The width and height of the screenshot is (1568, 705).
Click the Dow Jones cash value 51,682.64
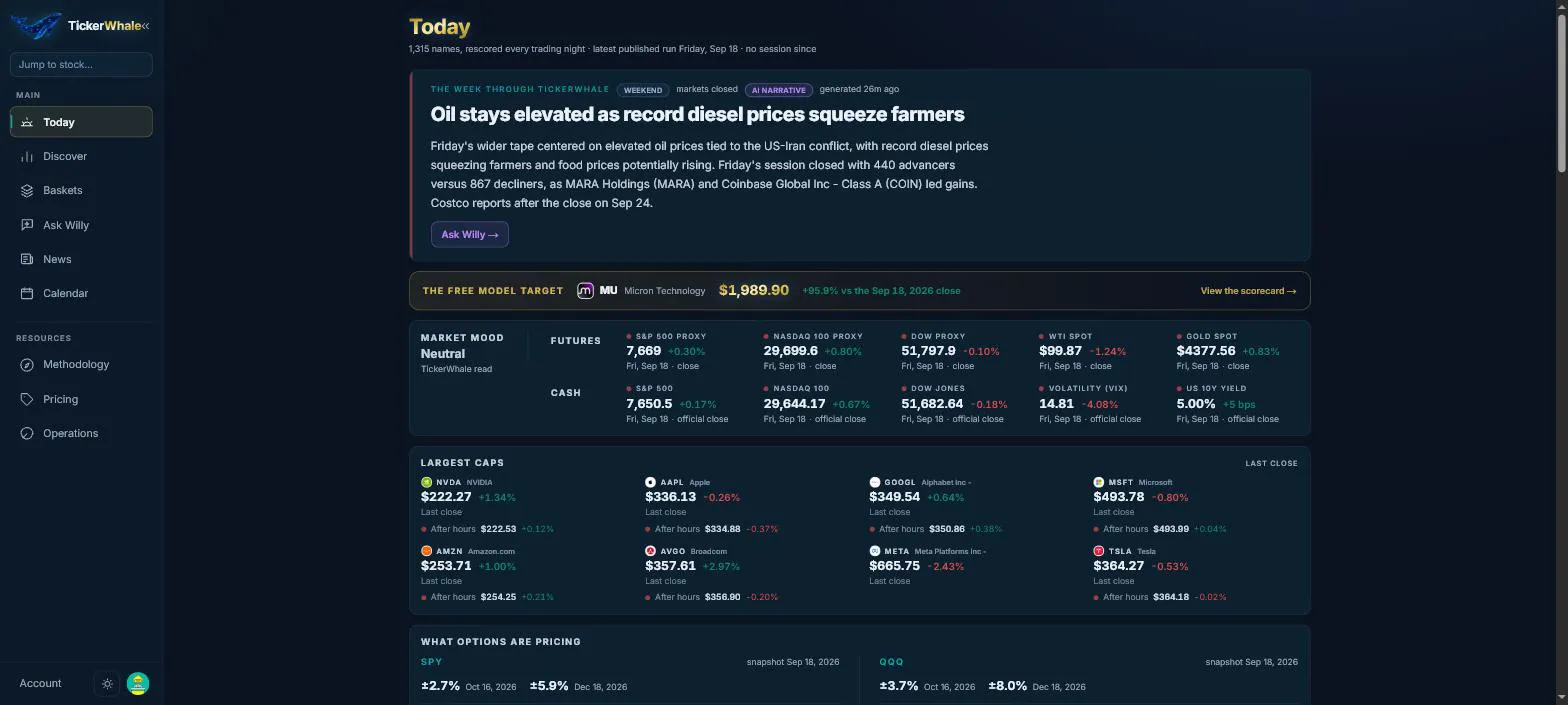[x=933, y=404]
